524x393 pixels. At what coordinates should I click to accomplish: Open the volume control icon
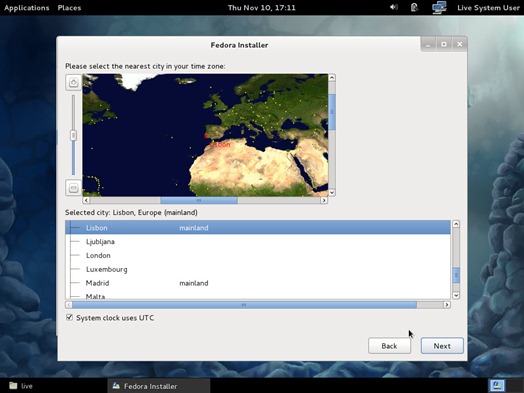click(394, 7)
